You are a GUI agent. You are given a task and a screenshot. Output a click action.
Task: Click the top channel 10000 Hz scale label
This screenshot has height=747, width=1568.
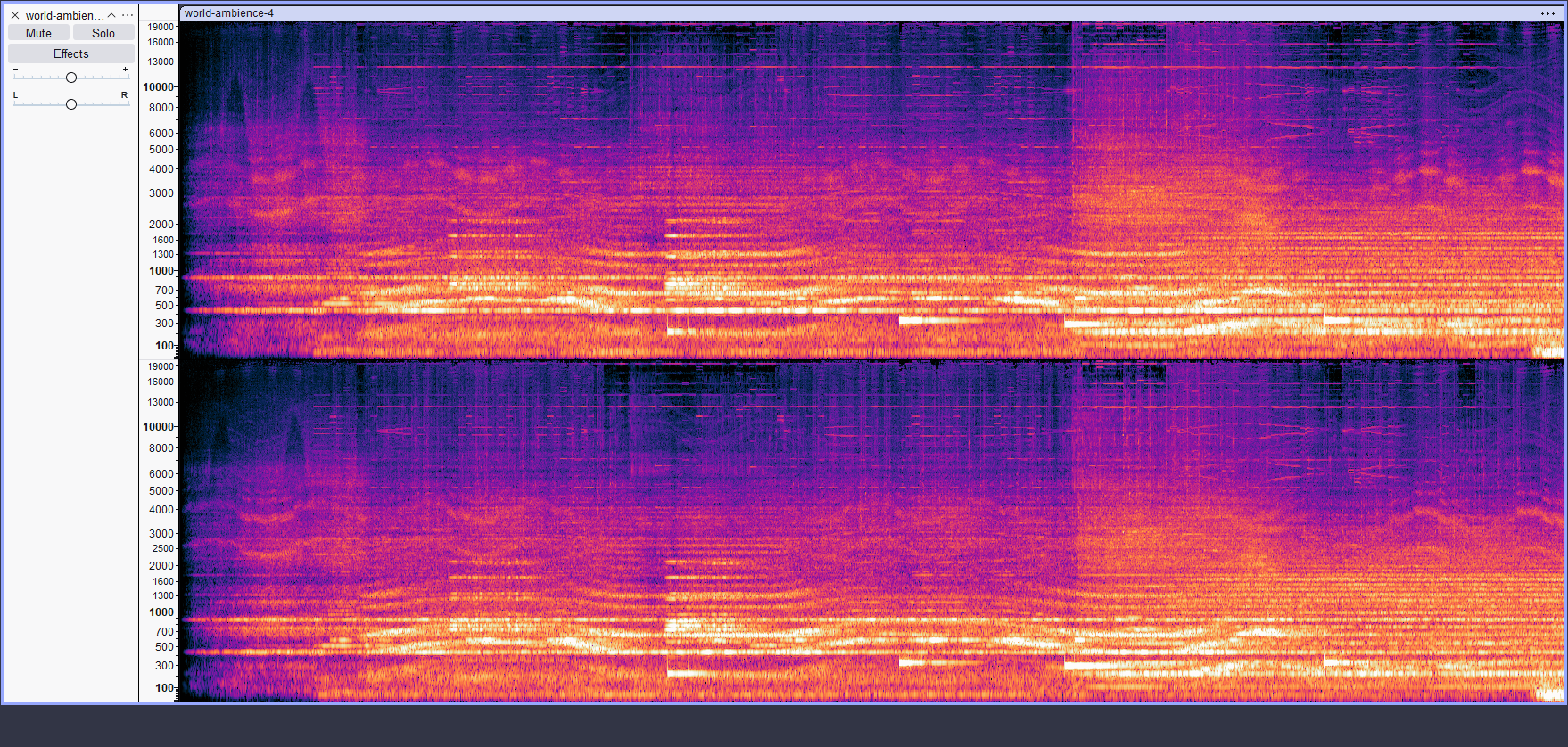click(158, 87)
